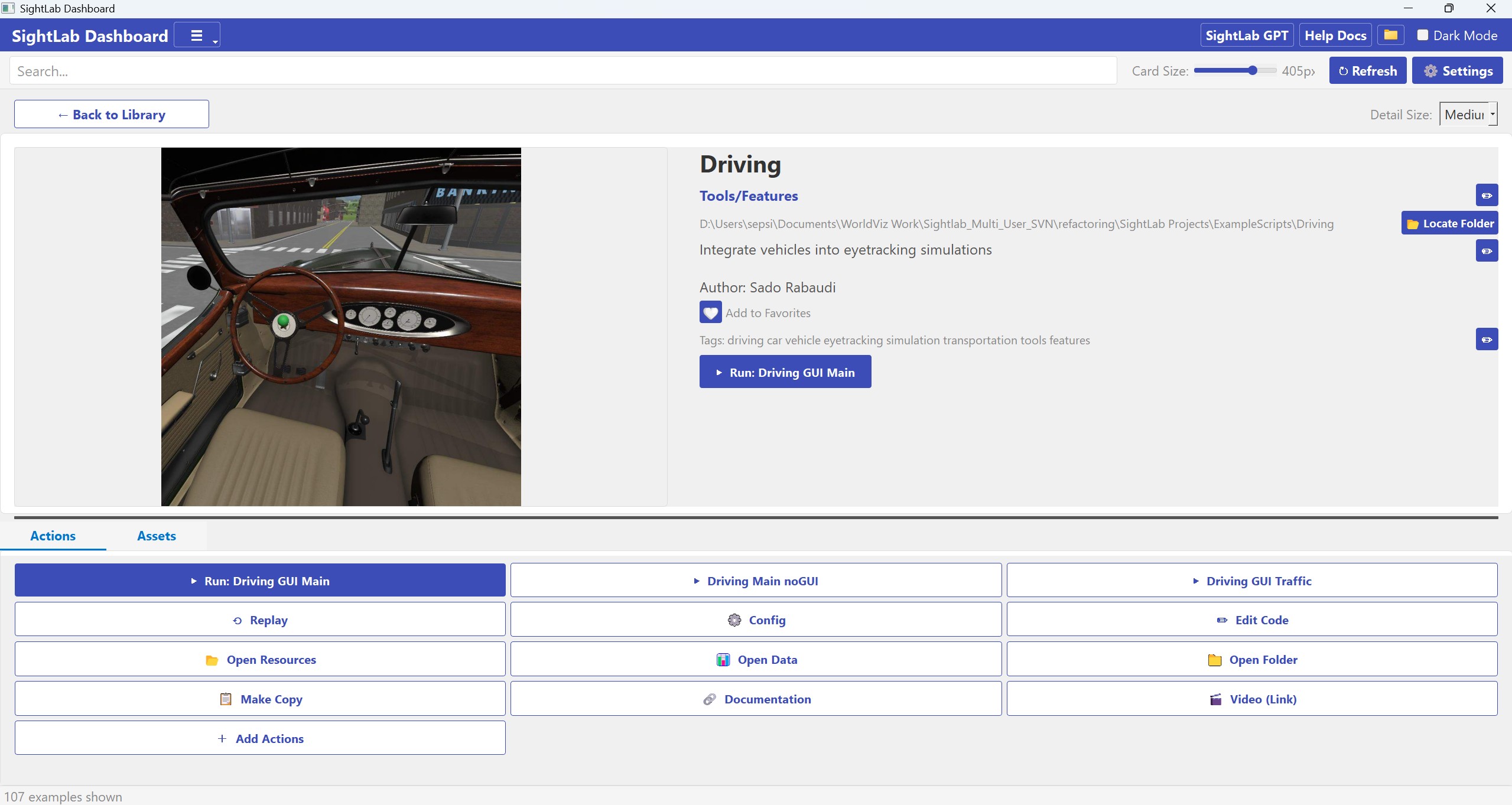Click the yellow folder icon in header
Viewport: 1512px width, 805px height.
click(x=1390, y=35)
